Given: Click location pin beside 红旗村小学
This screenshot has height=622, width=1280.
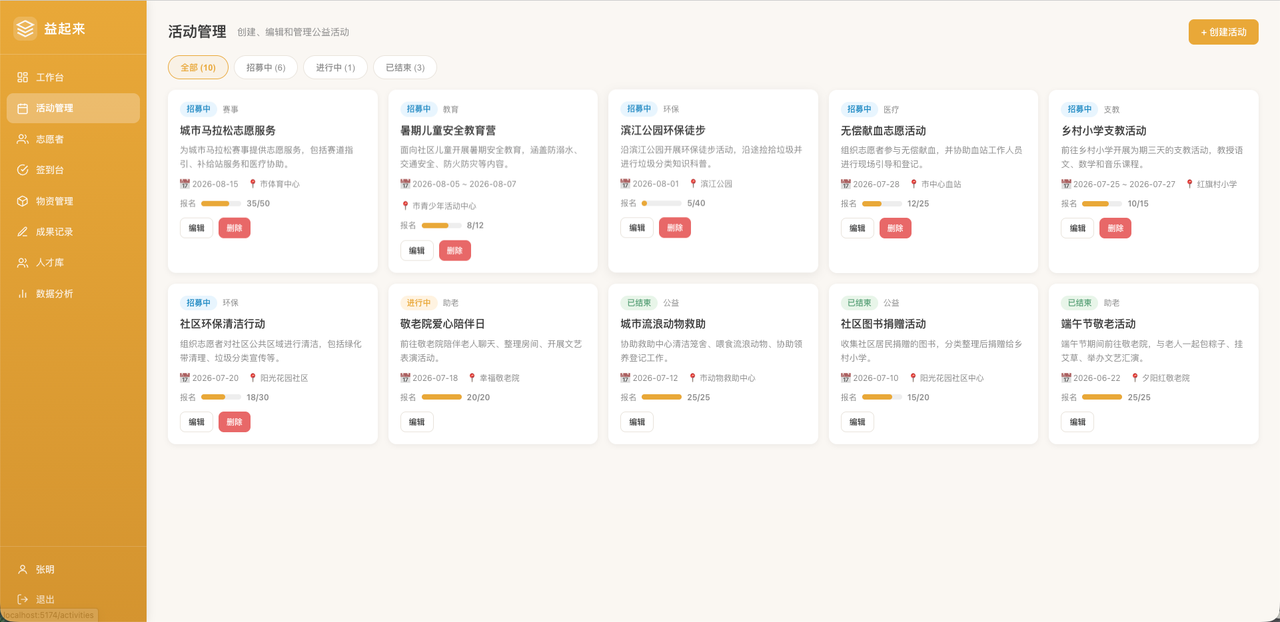Looking at the screenshot, I should coord(1191,184).
